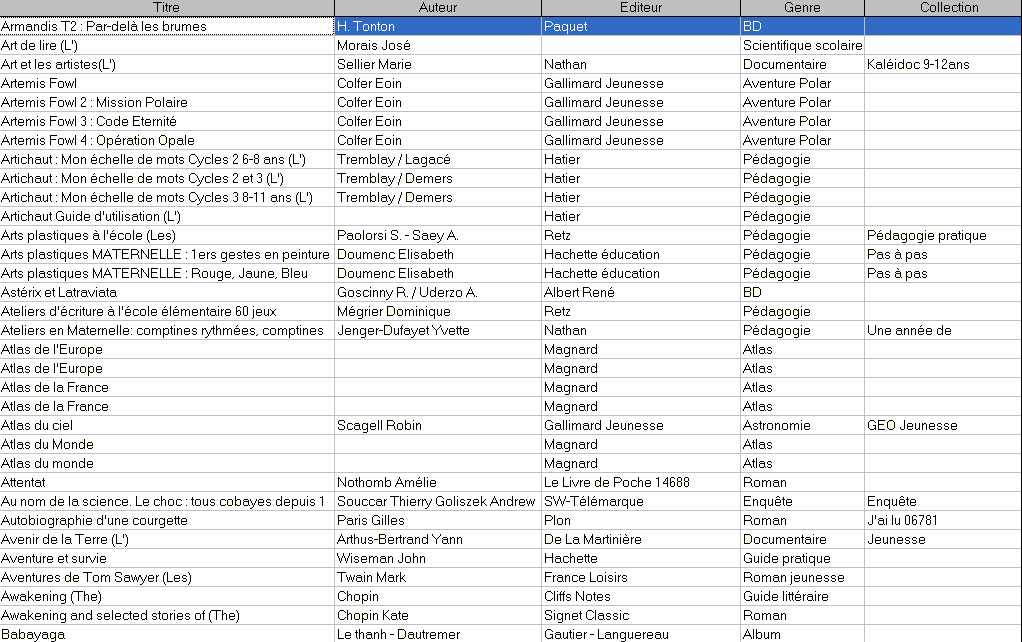Select title 'Arts plastiques à l'école (Les)'
Viewport: 1022px width, 642px height.
click(88, 235)
